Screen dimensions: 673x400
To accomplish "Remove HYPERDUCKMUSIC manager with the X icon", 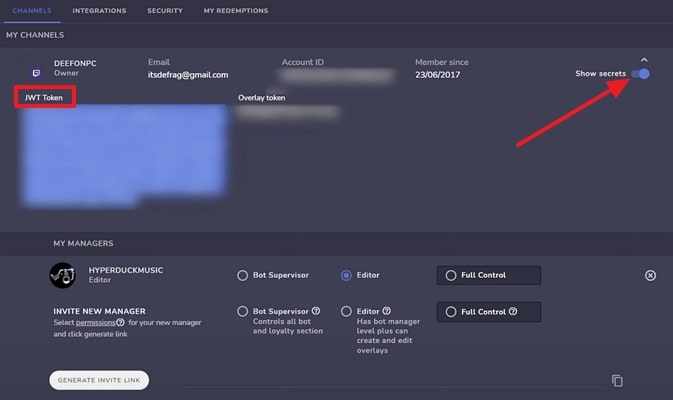I will (650, 275).
